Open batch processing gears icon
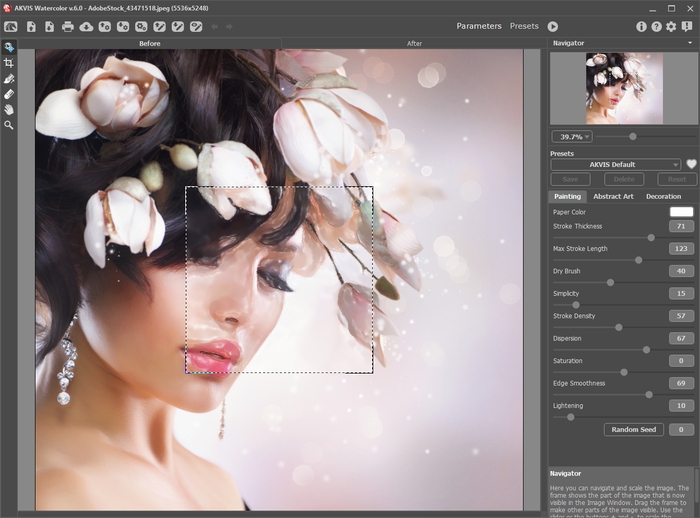700x518 pixels. [141, 27]
